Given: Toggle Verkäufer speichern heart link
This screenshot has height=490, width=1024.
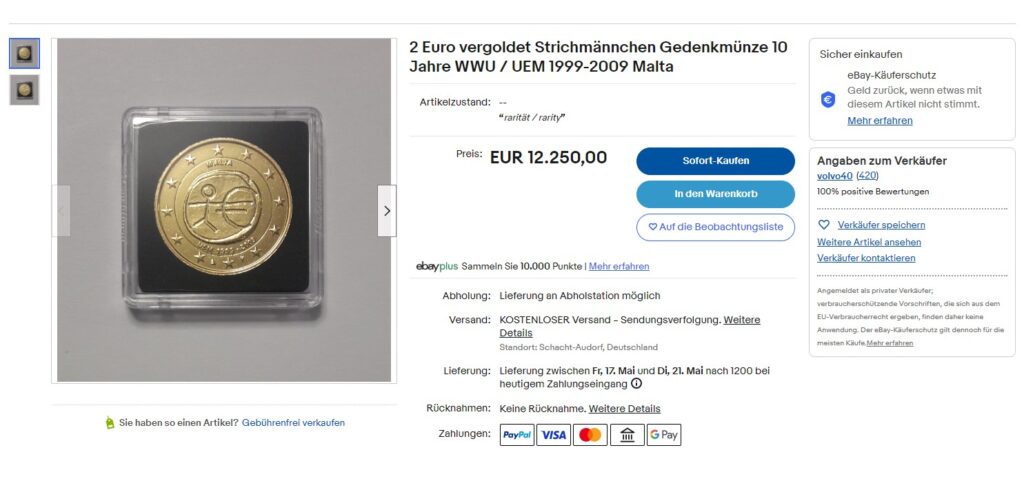Looking at the screenshot, I should pos(872,225).
